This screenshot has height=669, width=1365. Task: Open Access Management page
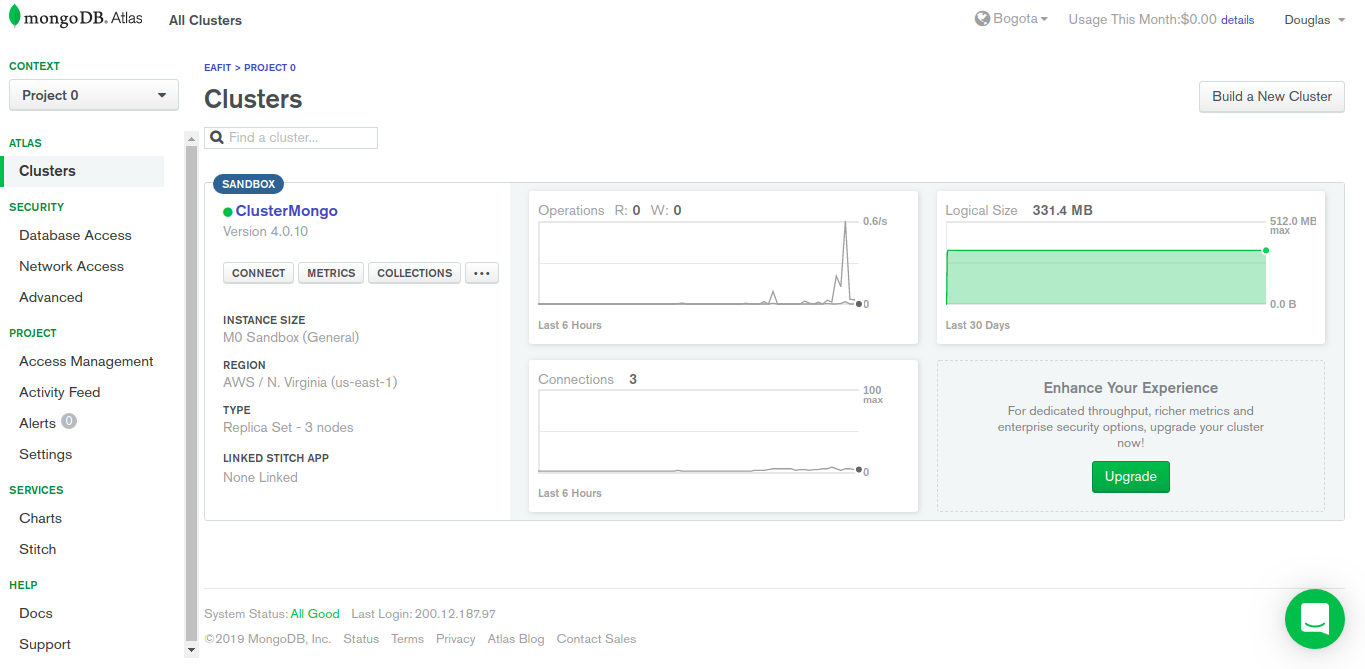86,362
